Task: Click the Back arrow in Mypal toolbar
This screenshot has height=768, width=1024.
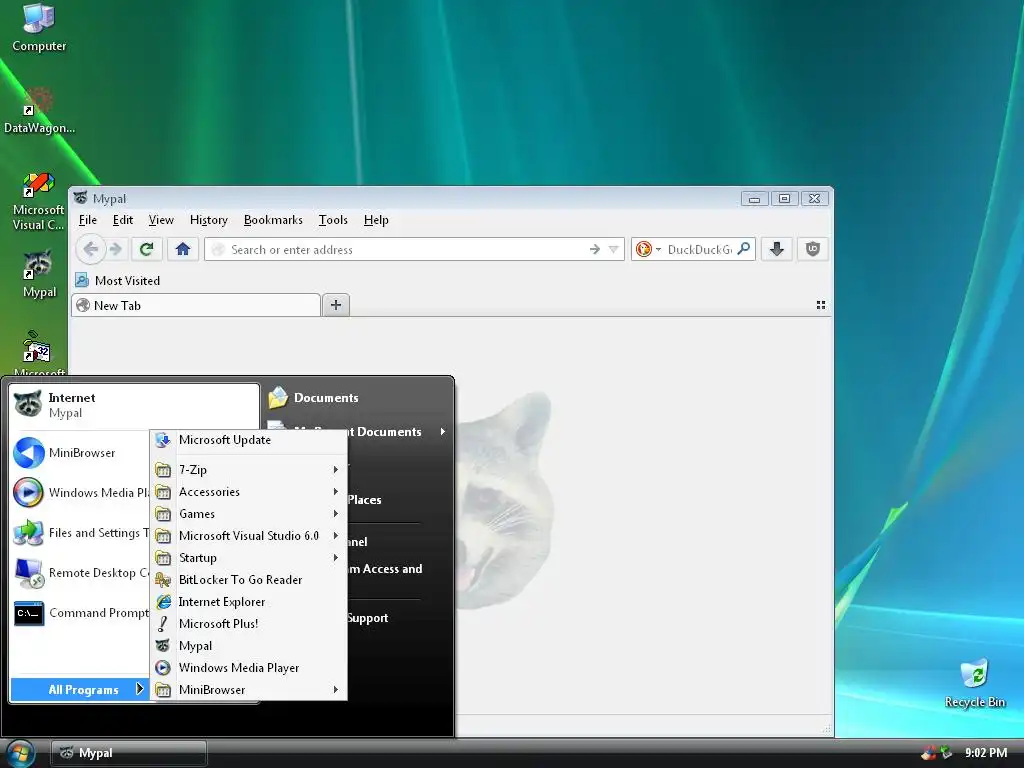Action: 91,249
